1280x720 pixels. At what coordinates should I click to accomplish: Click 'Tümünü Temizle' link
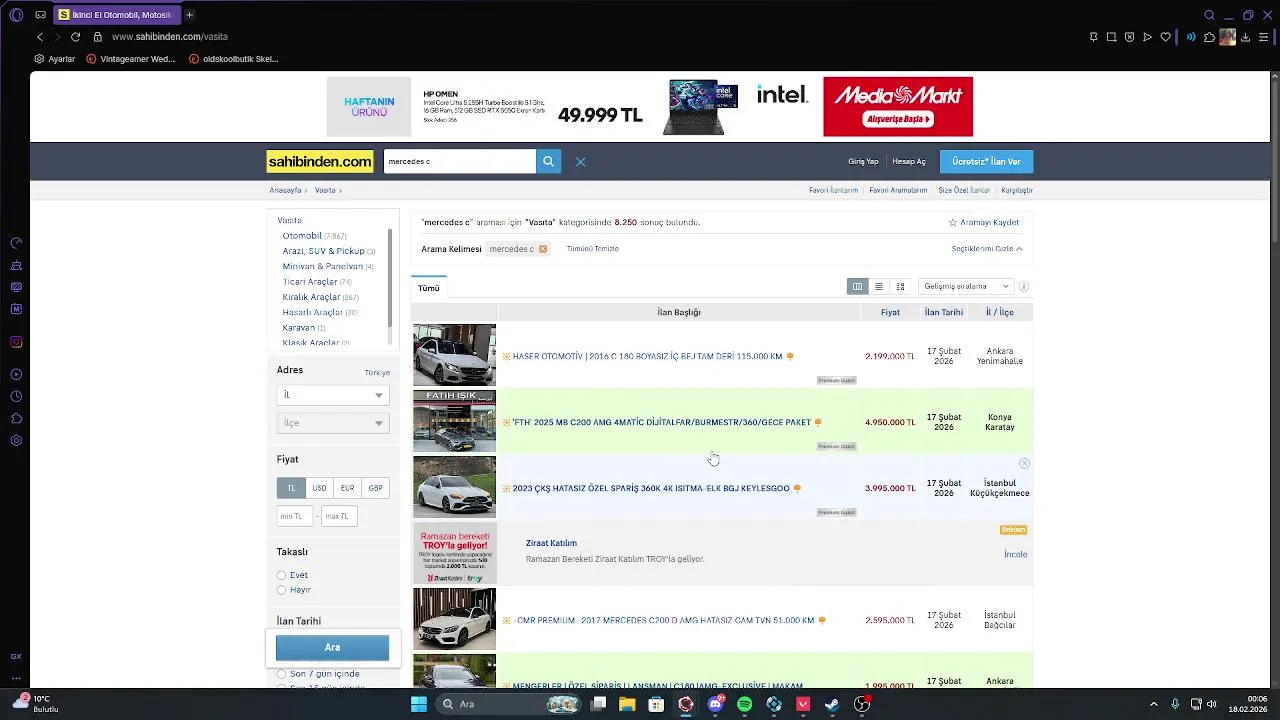tap(593, 249)
